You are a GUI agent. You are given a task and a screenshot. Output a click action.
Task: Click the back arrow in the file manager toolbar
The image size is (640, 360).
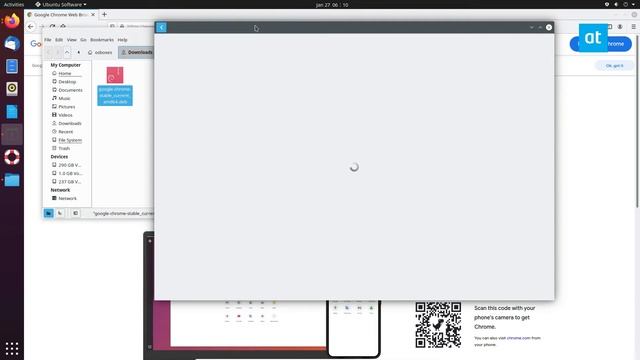[49, 52]
